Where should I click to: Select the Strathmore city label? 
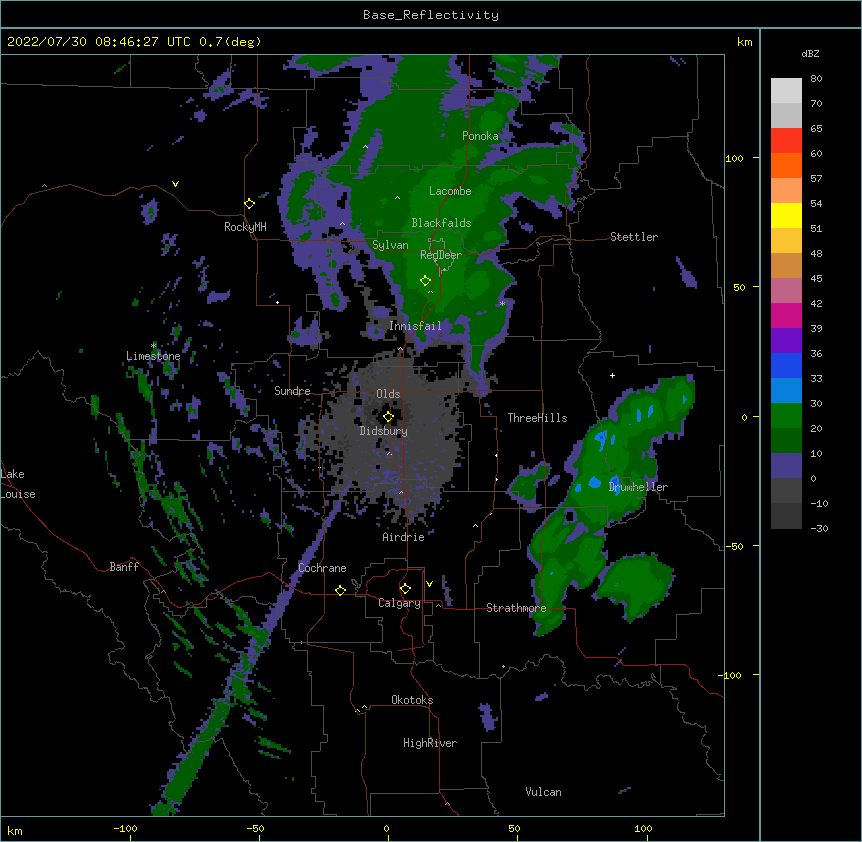(516, 608)
